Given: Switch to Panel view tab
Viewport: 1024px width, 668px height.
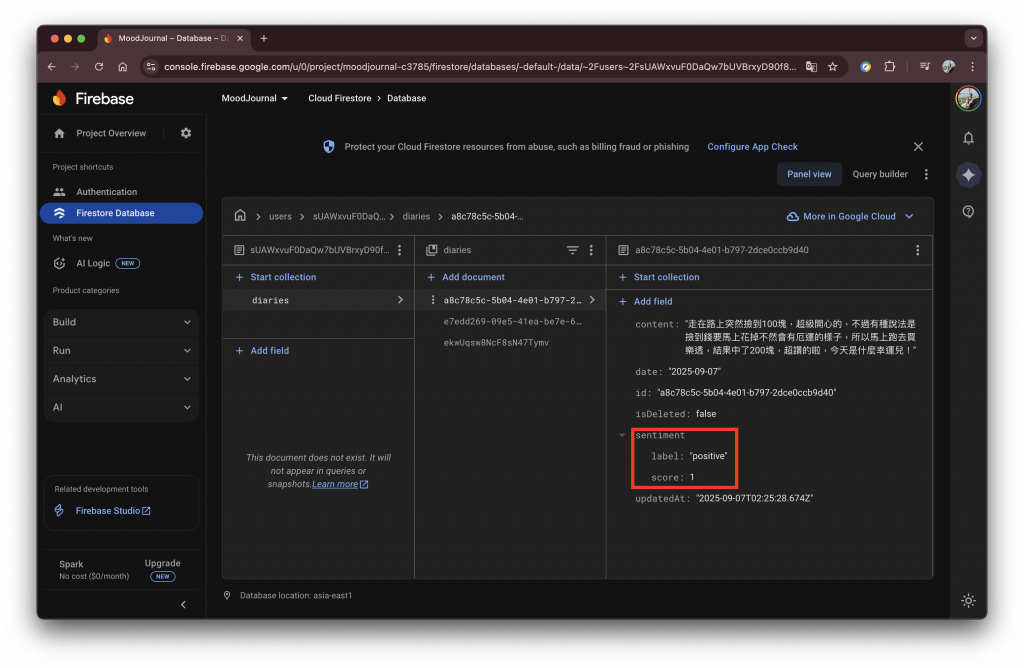Looking at the screenshot, I should coord(809,174).
